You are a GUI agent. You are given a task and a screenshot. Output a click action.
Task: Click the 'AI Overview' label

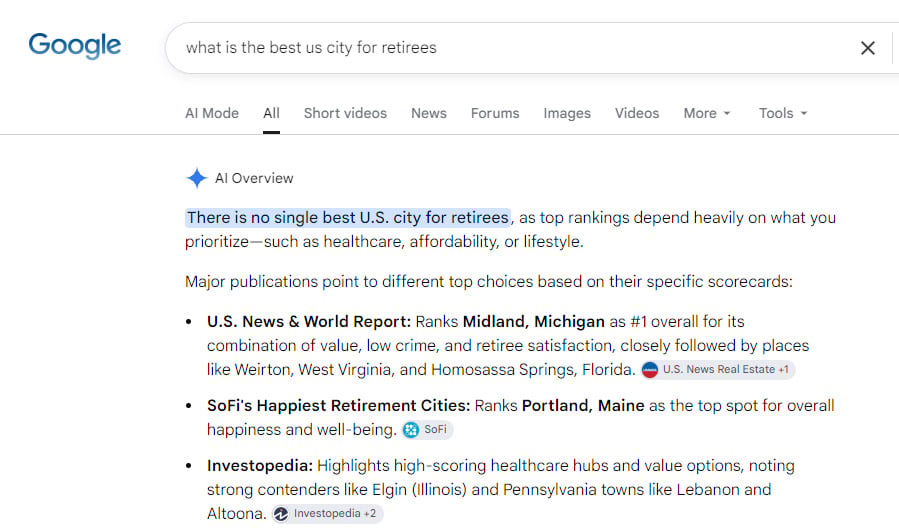254,178
